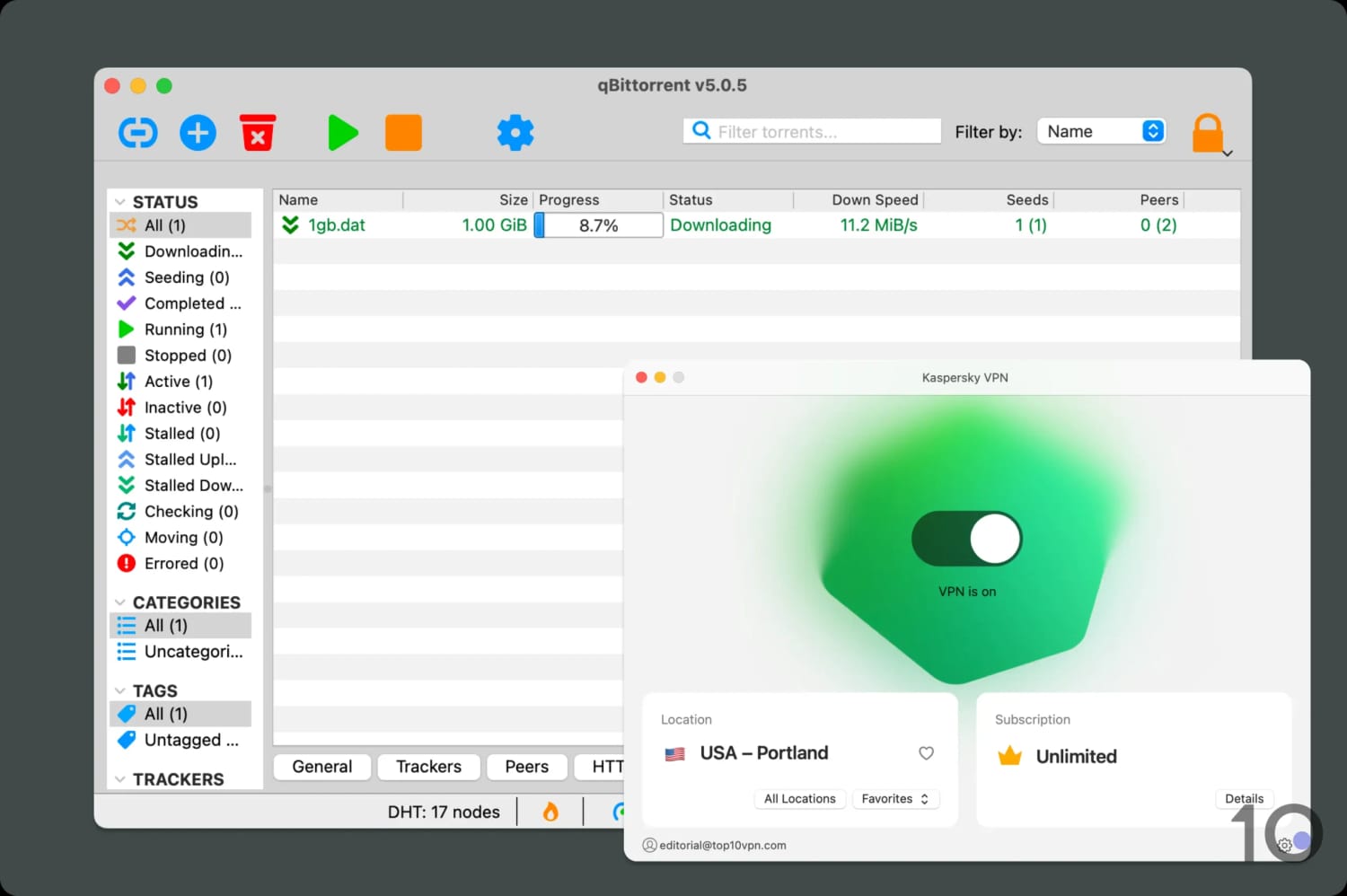The width and height of the screenshot is (1347, 896).
Task: Select the Running (1) filter
Action: click(x=180, y=329)
